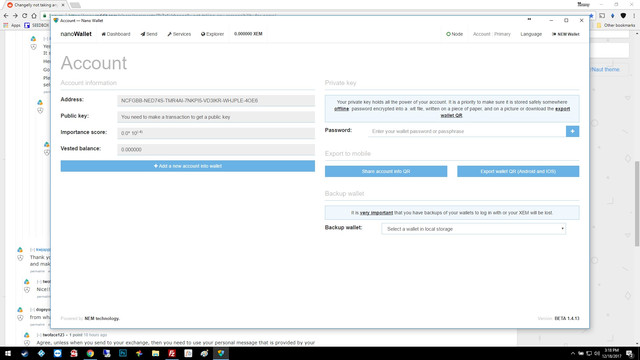Click the black shield Chrome extension icon
Image resolution: width=640 pixels, height=360 pixels.
coord(623,16)
